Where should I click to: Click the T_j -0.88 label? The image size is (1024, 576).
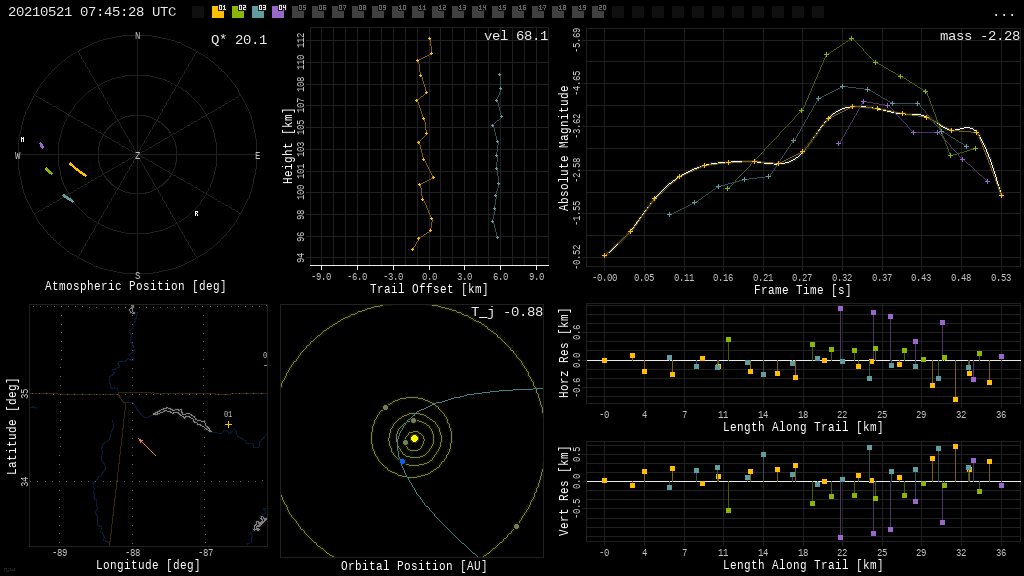coord(507,312)
